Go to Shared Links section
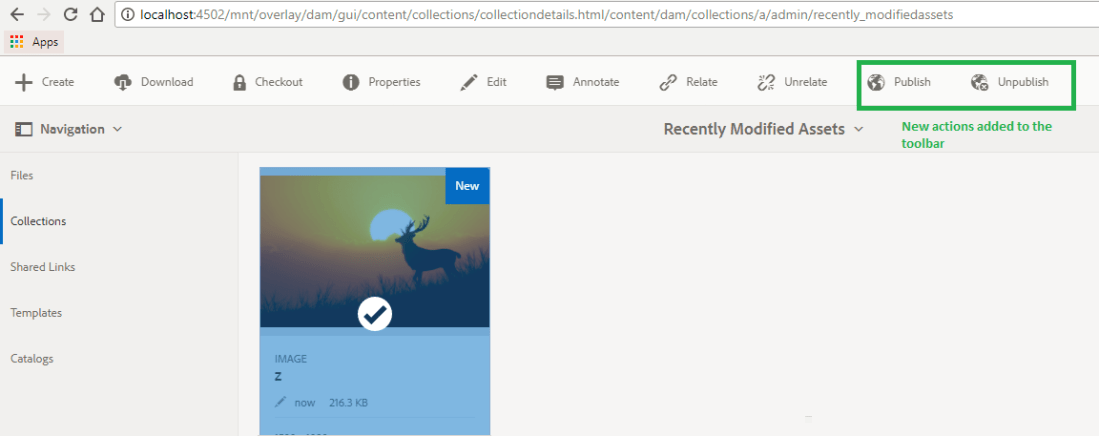Image resolution: width=1099 pixels, height=436 pixels. 43,267
